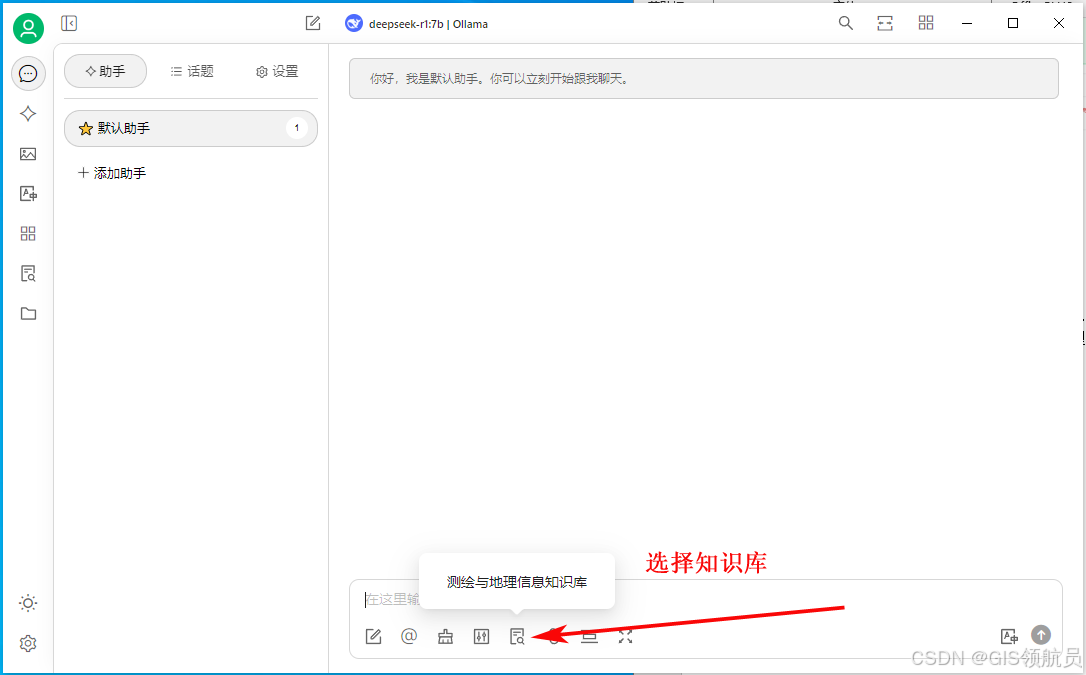1086x675 pixels.
Task: Choose 测绘与地理信息知识库 from the popup
Action: coord(517,582)
